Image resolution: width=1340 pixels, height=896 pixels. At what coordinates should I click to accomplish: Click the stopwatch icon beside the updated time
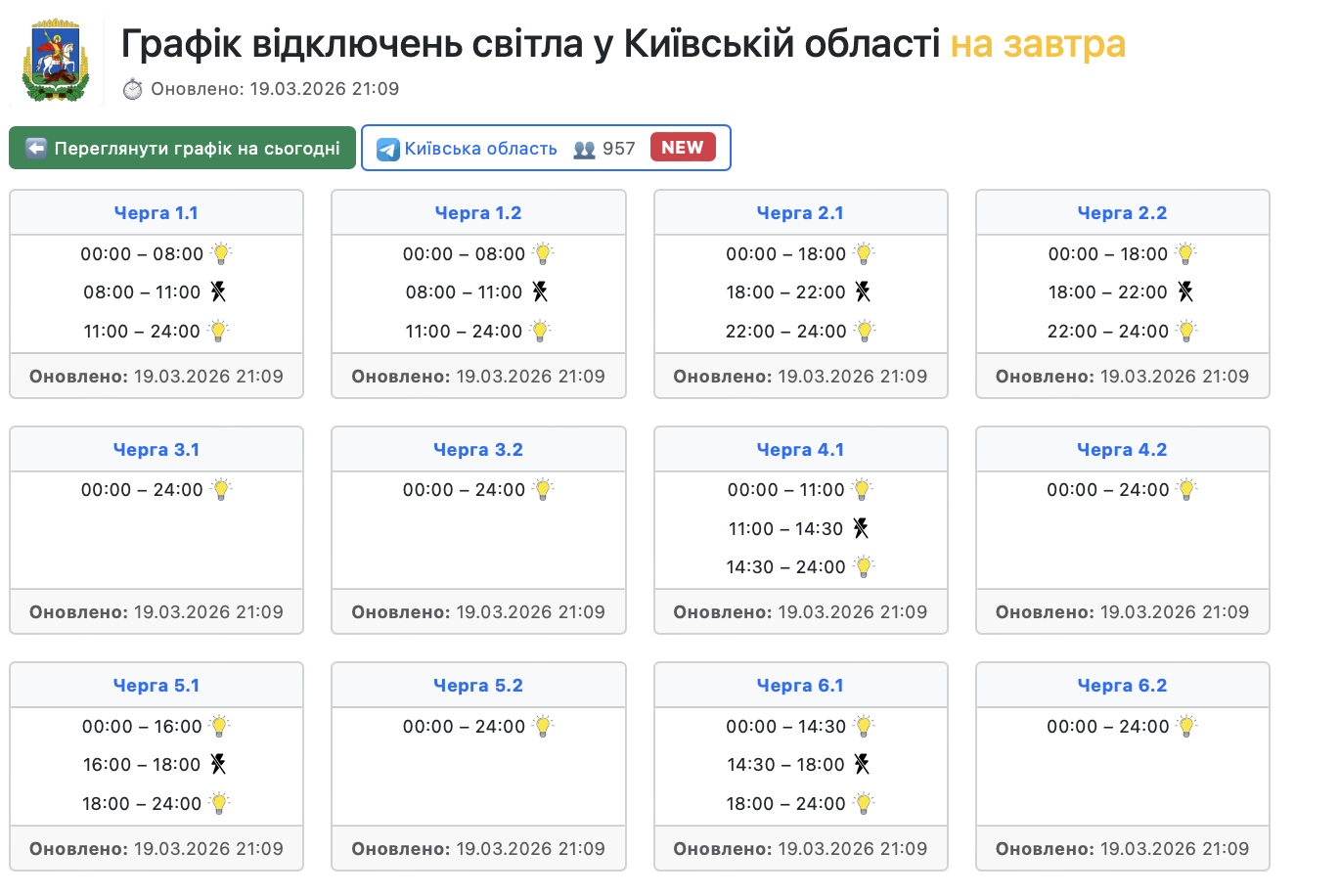click(x=132, y=89)
